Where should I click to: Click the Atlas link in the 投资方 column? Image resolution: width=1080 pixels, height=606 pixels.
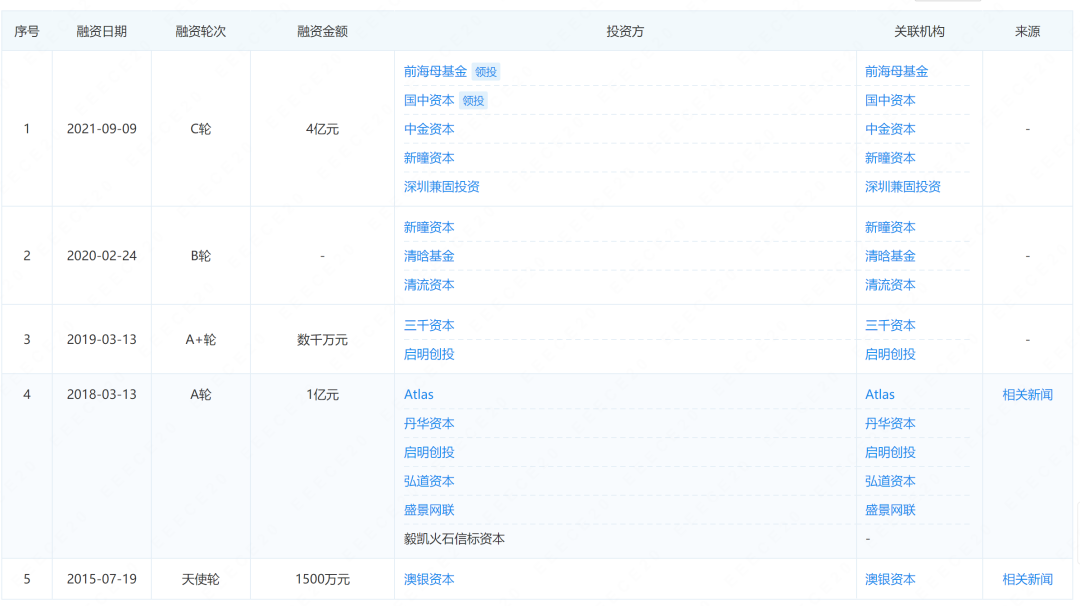pyautogui.click(x=419, y=395)
